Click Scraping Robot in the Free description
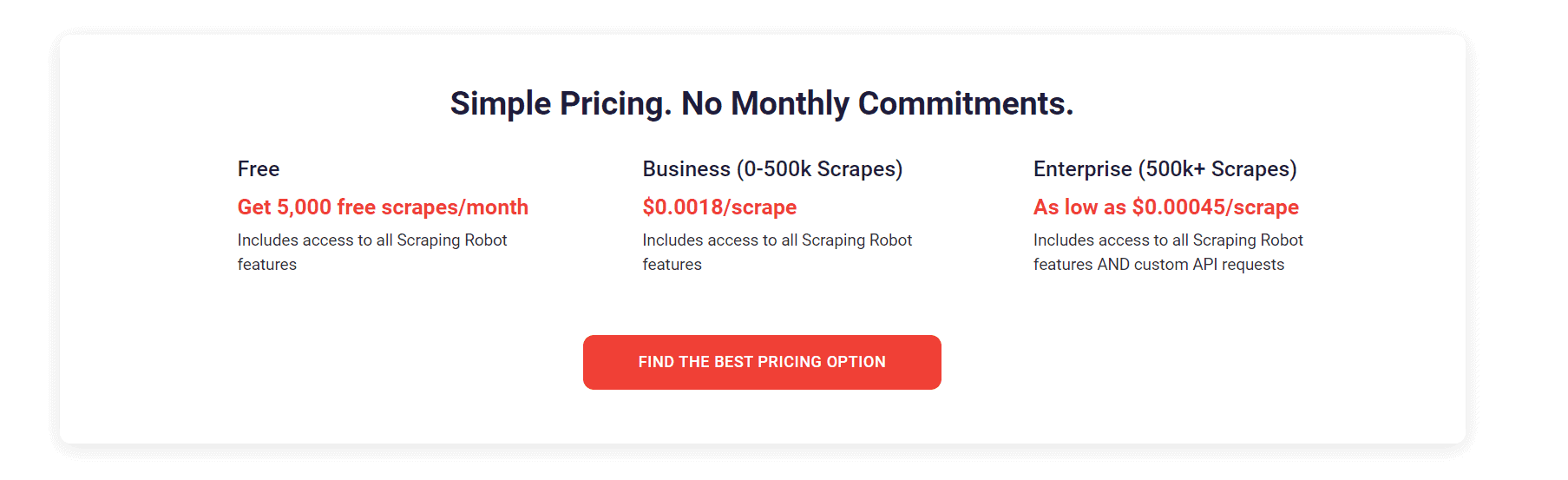 click(x=452, y=240)
